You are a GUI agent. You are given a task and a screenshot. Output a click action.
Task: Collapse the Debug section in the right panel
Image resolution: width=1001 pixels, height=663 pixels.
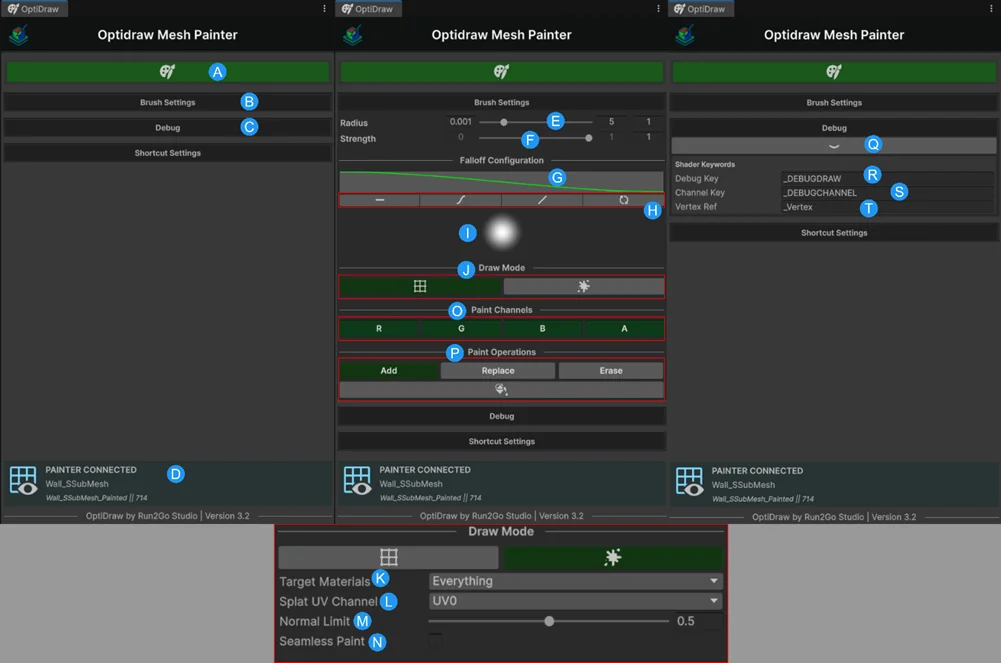pyautogui.click(x=834, y=128)
